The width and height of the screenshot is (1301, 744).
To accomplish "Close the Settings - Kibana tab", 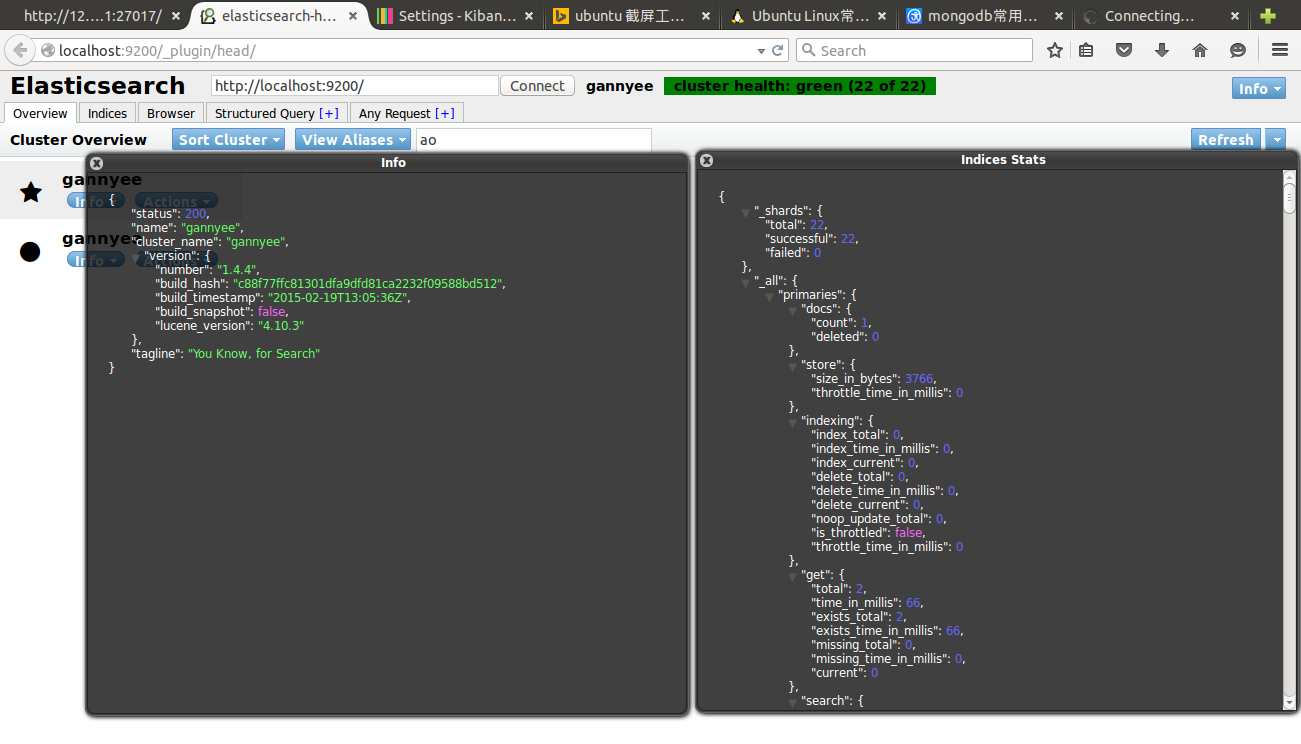I will [x=529, y=16].
